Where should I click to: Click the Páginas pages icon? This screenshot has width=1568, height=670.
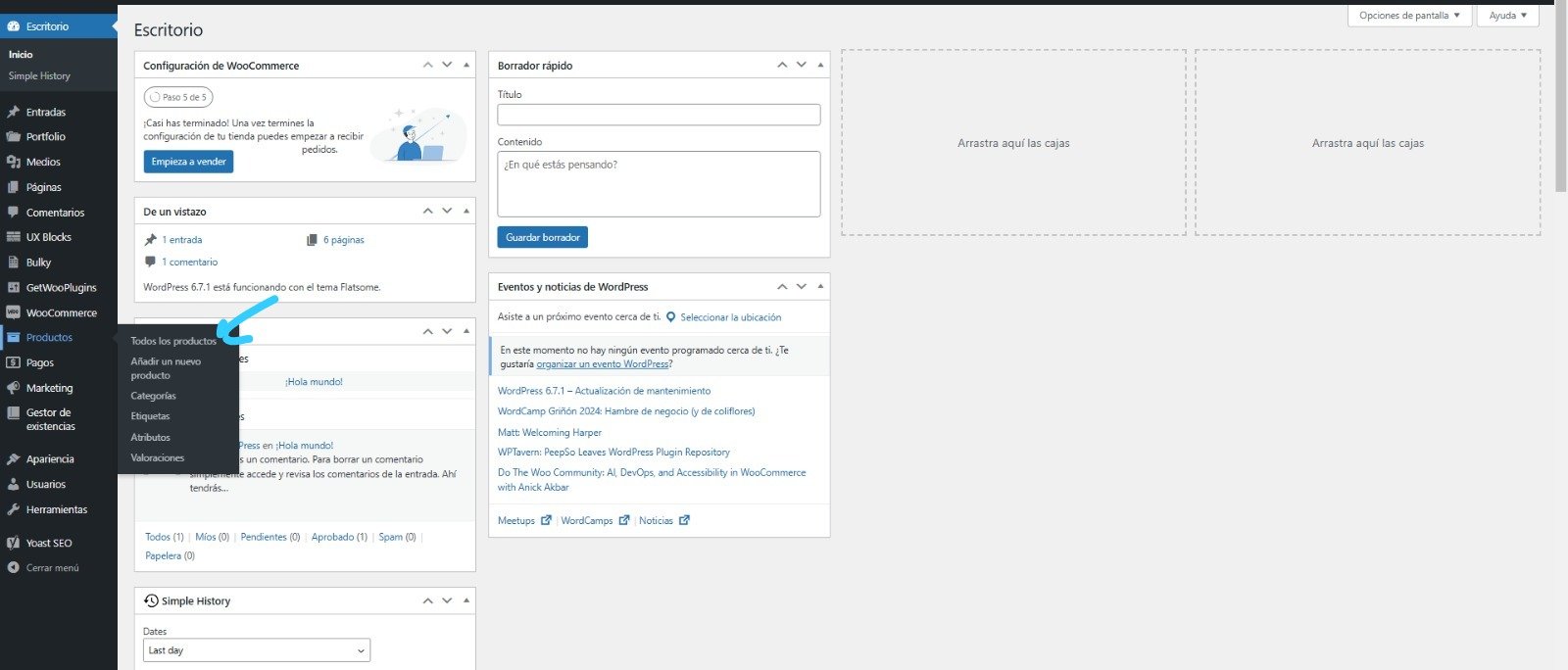[14, 187]
